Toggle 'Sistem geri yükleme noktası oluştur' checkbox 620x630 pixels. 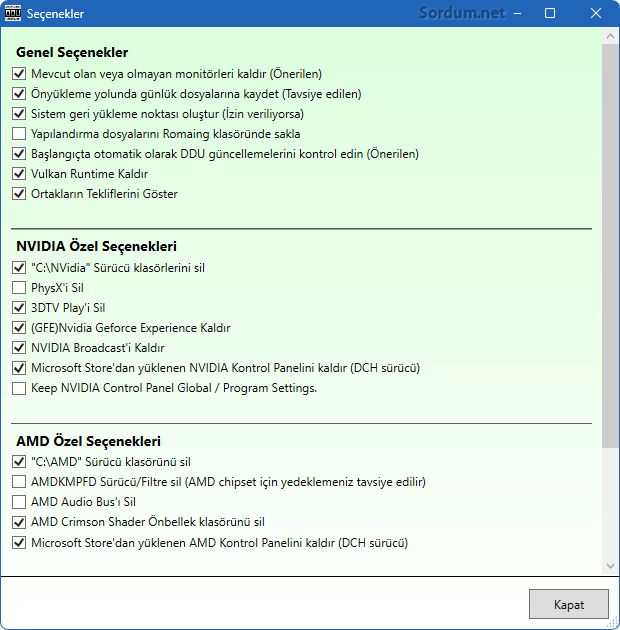[20, 114]
